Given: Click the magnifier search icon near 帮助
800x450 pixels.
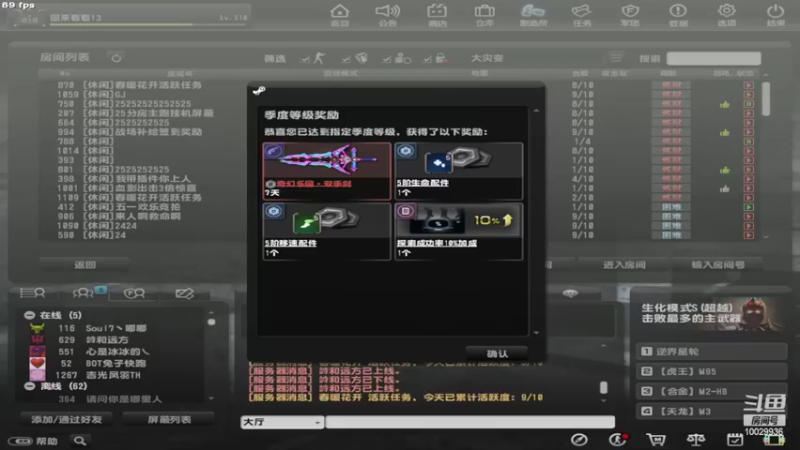Looking at the screenshot, I should coord(80,440).
